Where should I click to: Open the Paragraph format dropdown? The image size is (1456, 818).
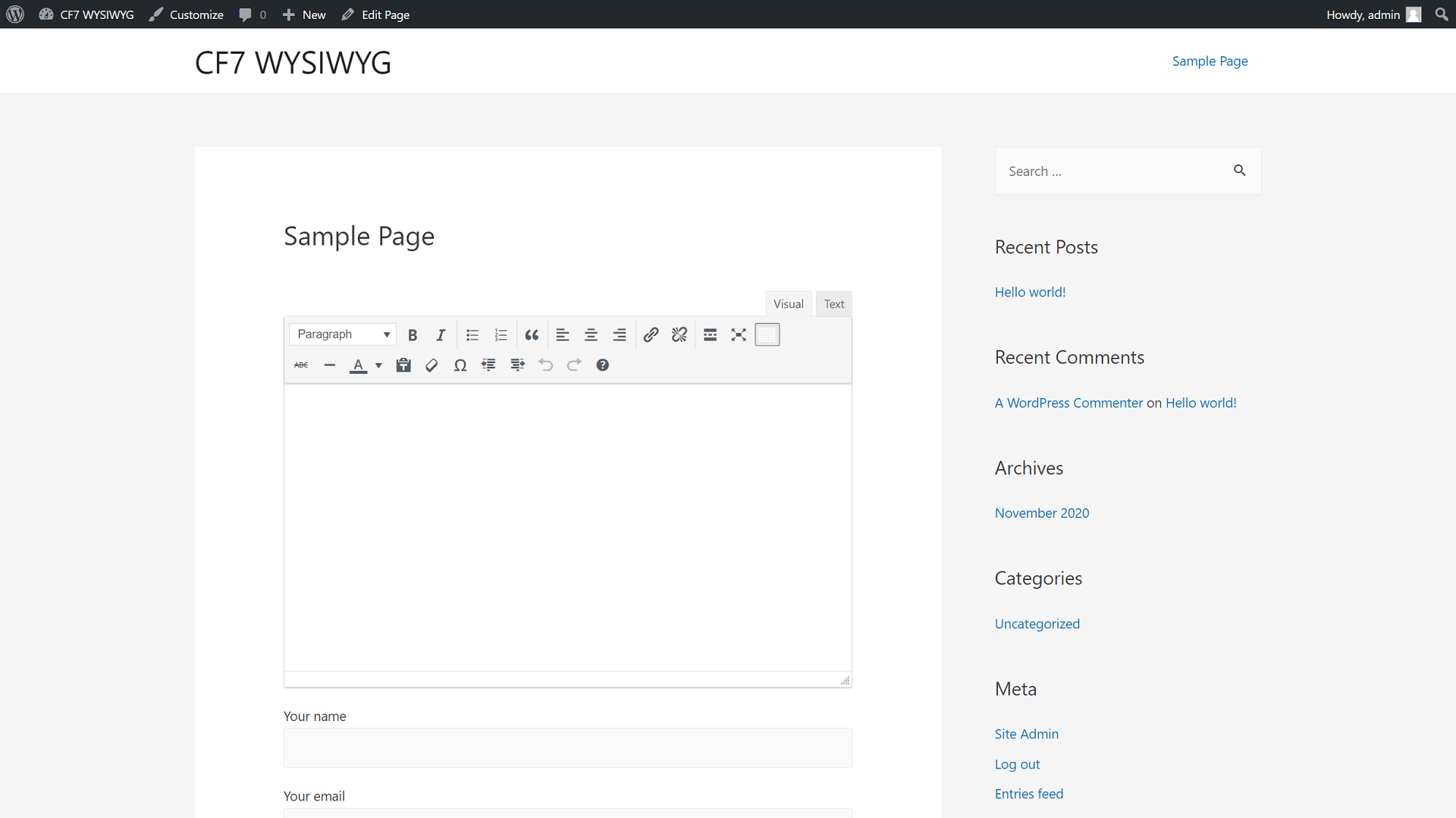tap(343, 334)
